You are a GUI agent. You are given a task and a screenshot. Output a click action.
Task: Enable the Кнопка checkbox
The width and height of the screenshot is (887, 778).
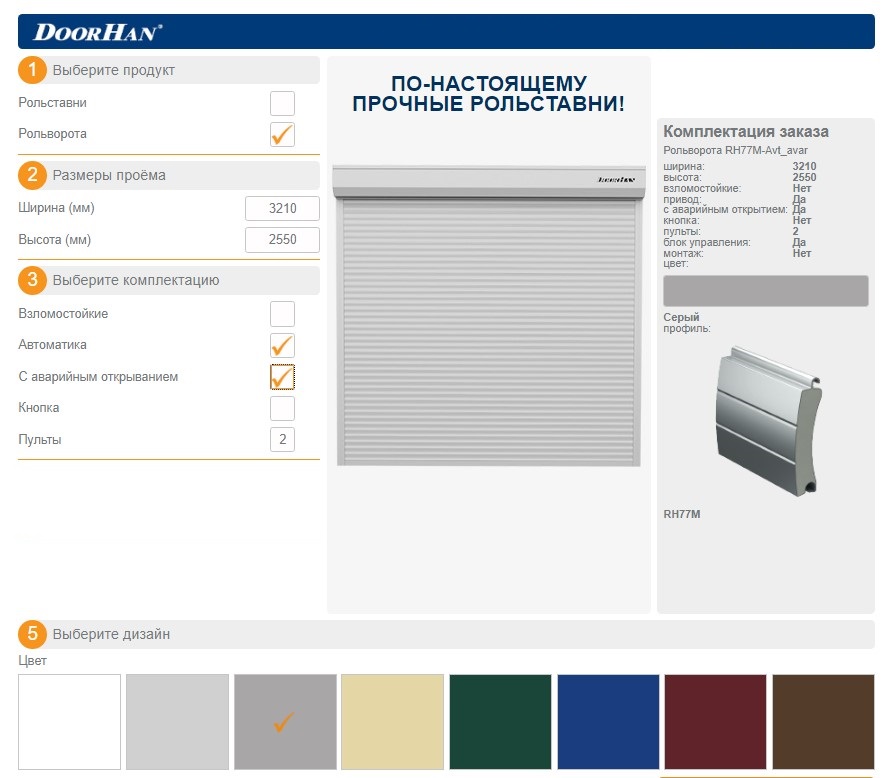[x=282, y=408]
